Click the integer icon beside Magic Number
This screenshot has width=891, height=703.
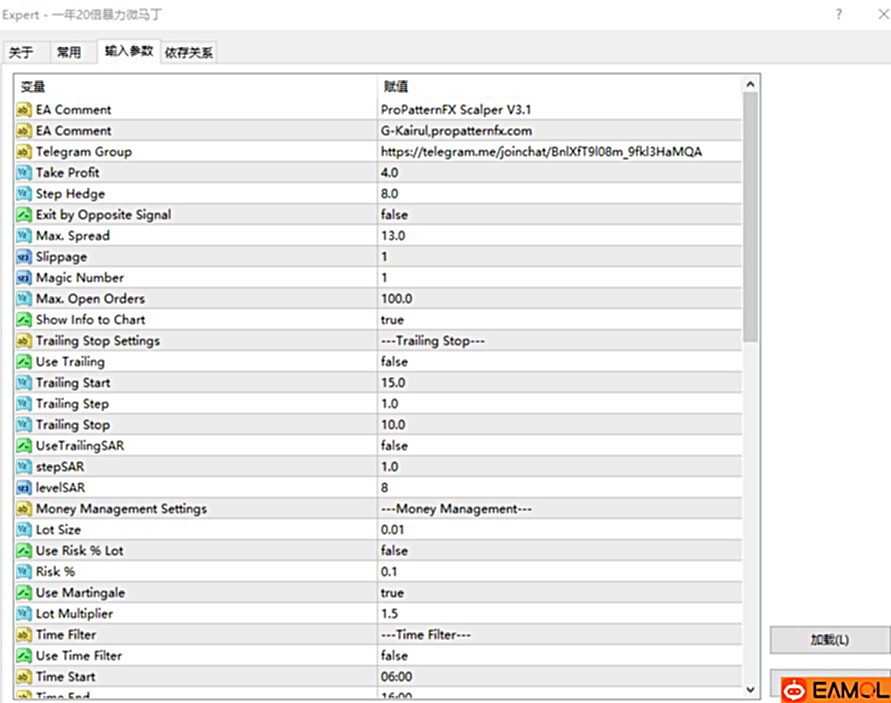tap(24, 278)
